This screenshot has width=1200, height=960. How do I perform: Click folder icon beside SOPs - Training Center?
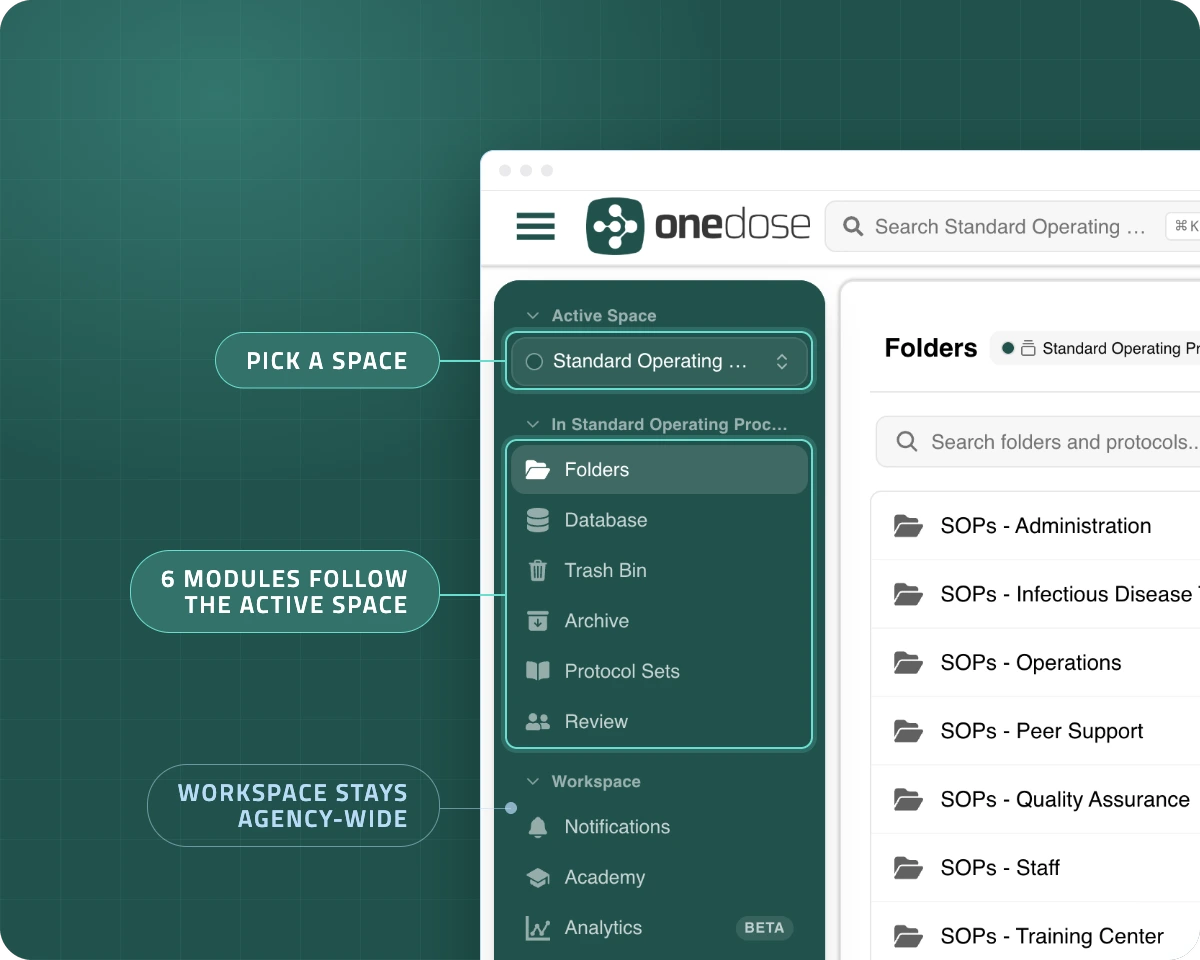[908, 936]
